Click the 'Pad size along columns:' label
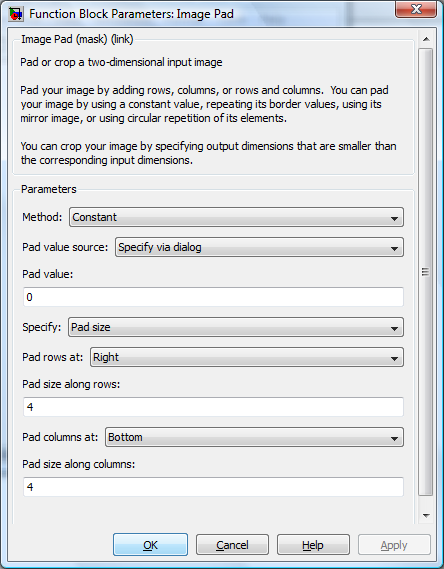 79,464
